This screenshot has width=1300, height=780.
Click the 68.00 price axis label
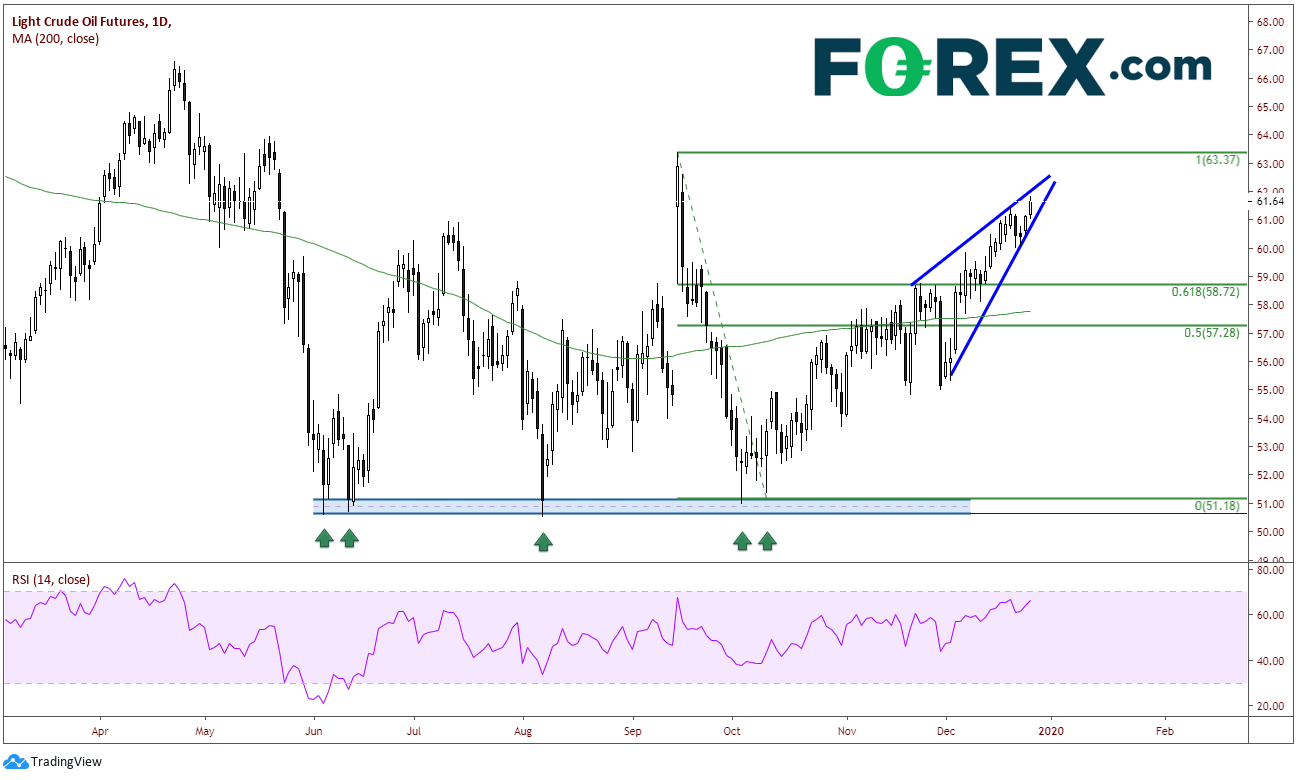[x=1270, y=22]
